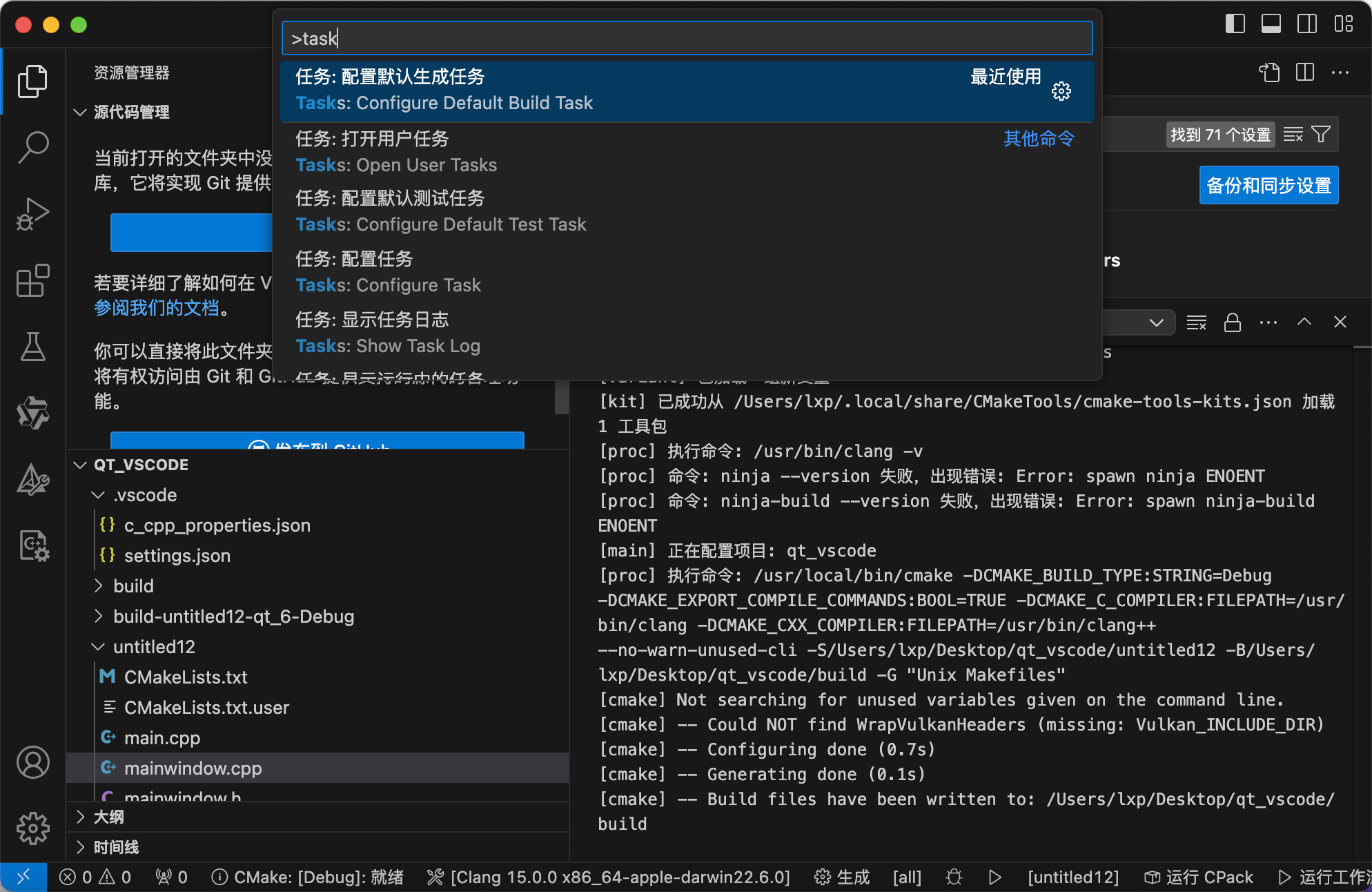This screenshot has width=1372, height=892.
Task: Launch the target with the status bar play icon
Action: pyautogui.click(x=994, y=877)
